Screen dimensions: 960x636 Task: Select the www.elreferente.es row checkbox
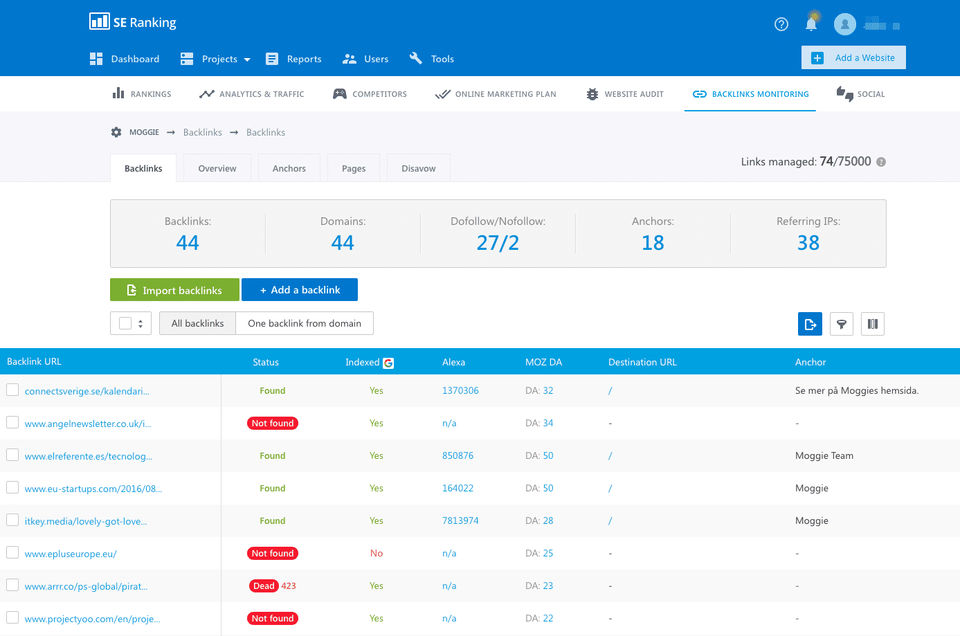(x=13, y=455)
